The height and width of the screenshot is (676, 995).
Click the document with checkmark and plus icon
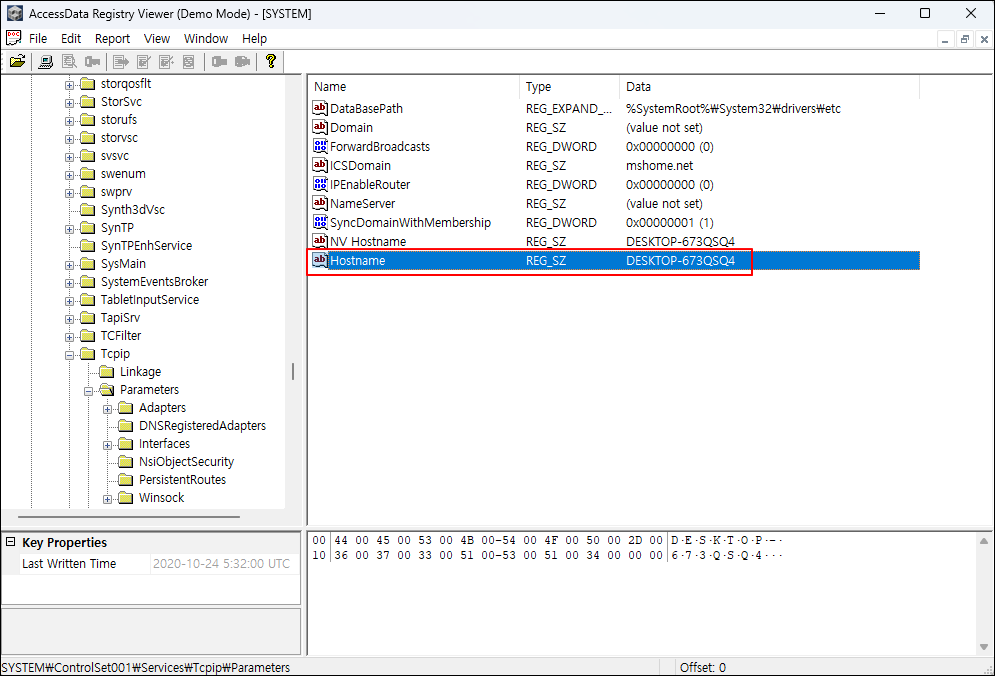click(x=166, y=61)
